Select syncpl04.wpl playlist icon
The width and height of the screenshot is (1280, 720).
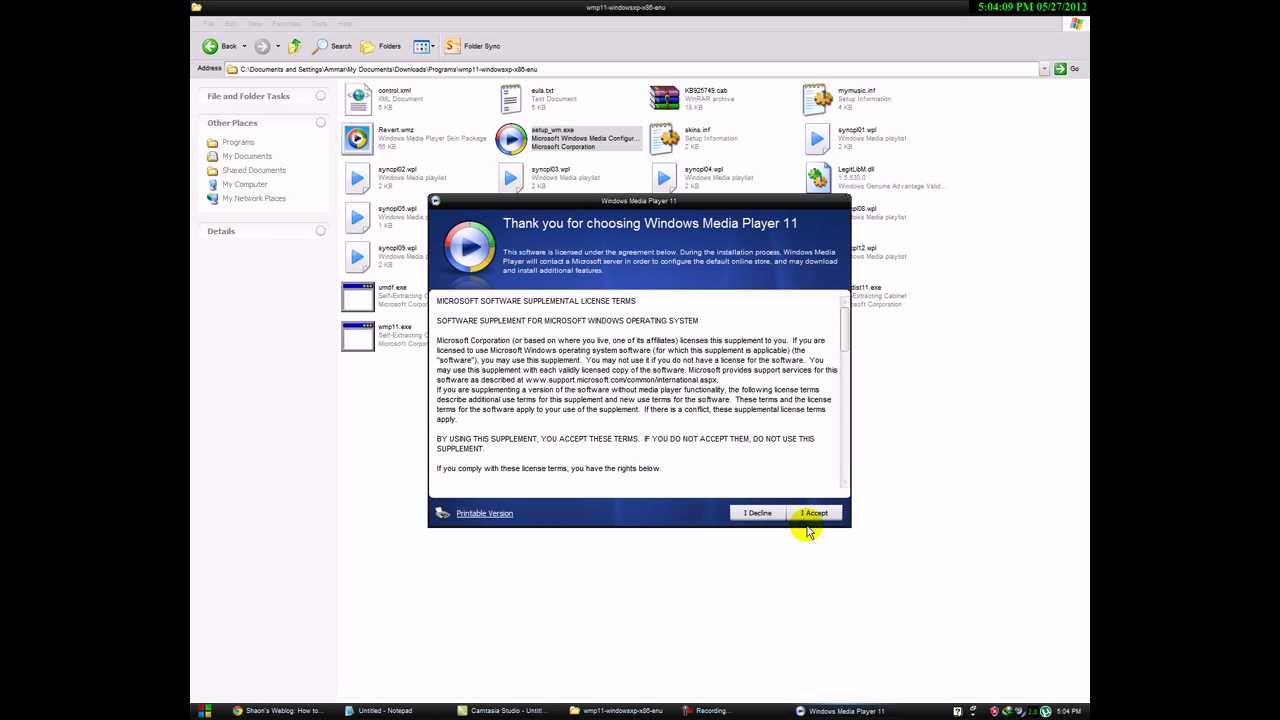[x=664, y=178]
